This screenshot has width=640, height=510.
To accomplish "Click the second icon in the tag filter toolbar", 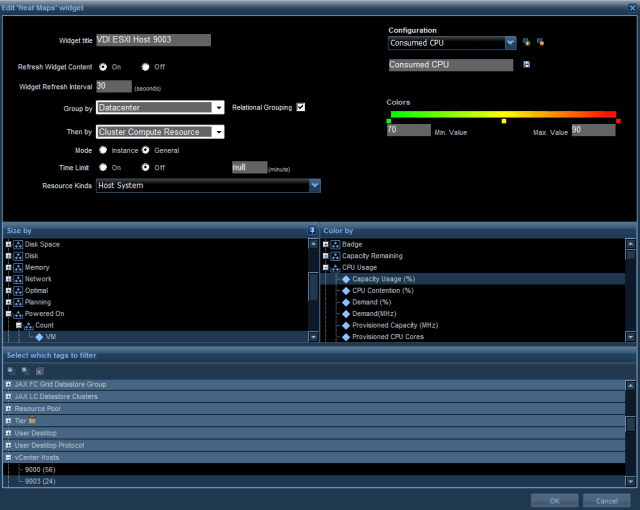I will tap(25, 370).
